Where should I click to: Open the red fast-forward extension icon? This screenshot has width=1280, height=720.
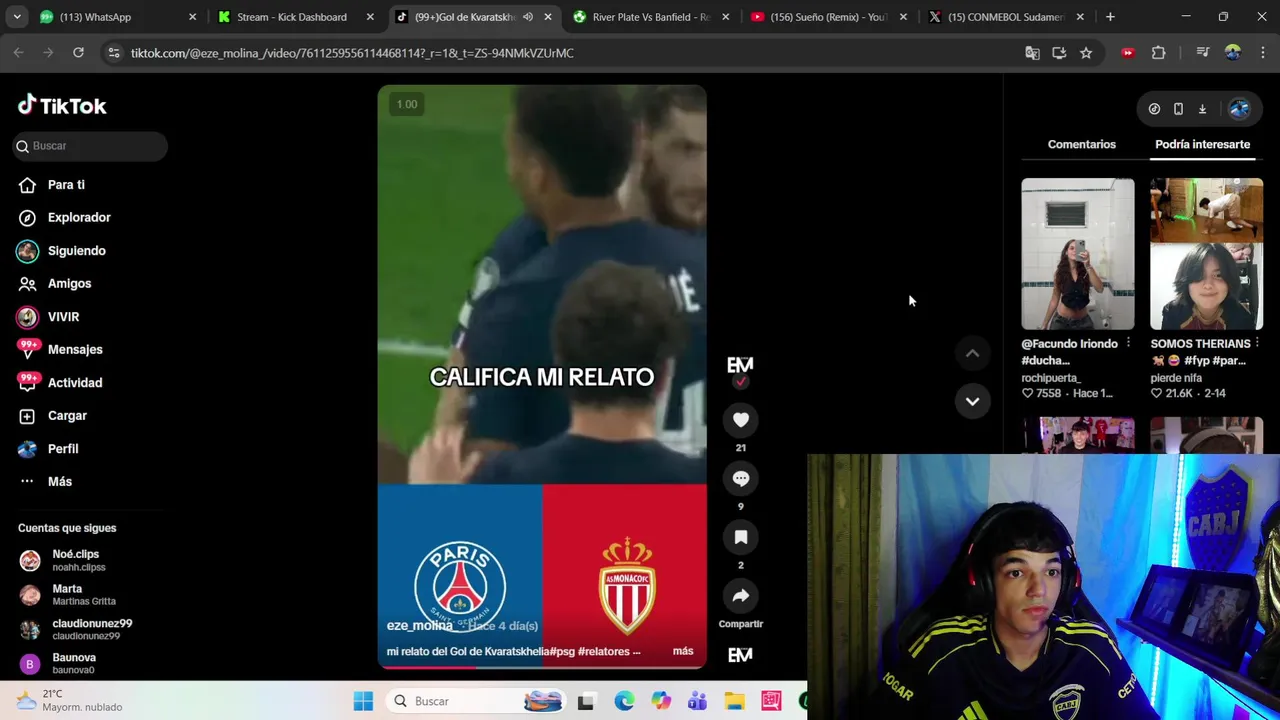1128,53
